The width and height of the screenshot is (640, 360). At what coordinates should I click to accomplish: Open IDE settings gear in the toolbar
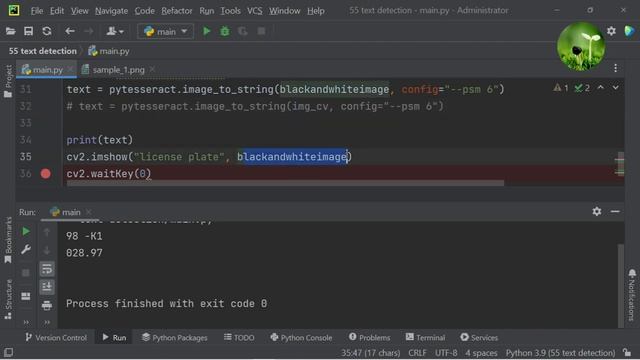[x=611, y=31]
